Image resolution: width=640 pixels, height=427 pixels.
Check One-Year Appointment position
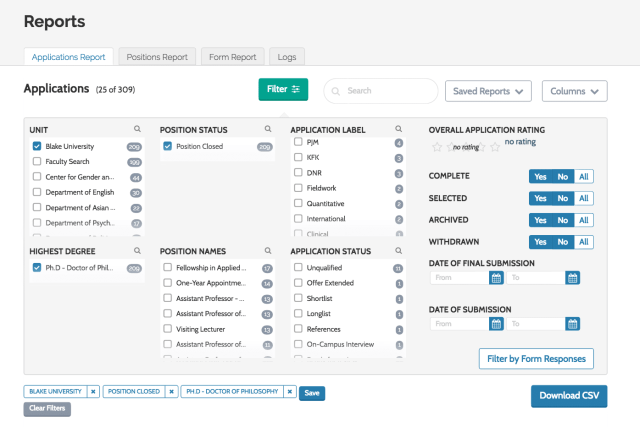tap(167, 282)
